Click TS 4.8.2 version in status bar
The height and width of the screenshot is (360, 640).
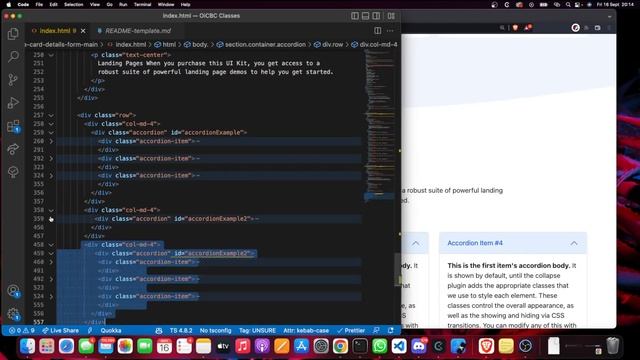181,330
